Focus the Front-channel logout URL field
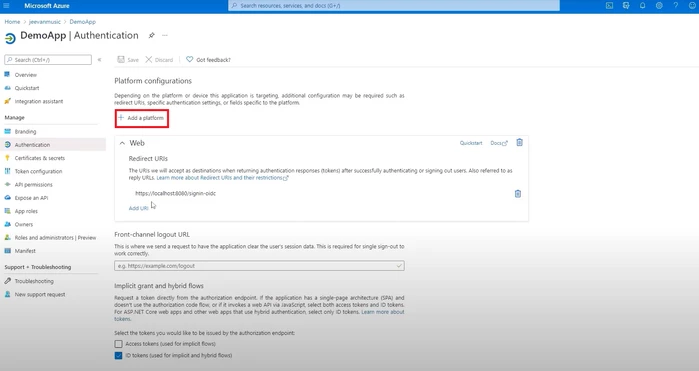This screenshot has height=371, width=699. point(259,266)
